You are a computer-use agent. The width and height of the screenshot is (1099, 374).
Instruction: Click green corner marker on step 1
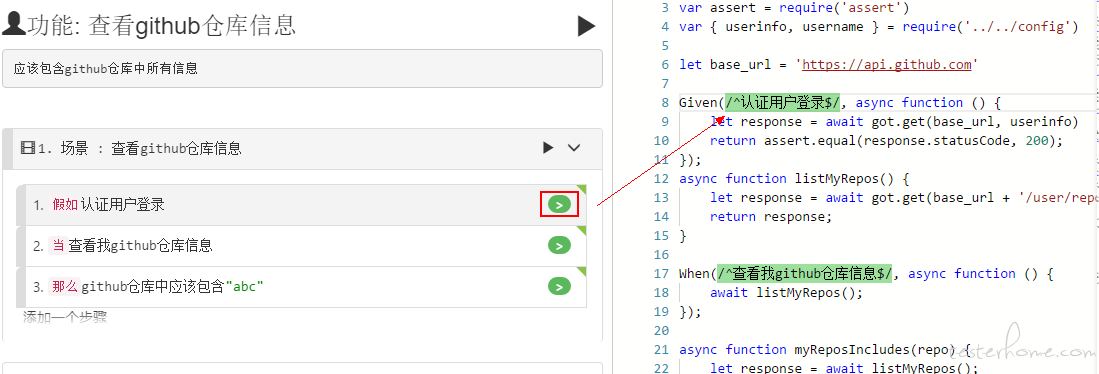coord(581,189)
